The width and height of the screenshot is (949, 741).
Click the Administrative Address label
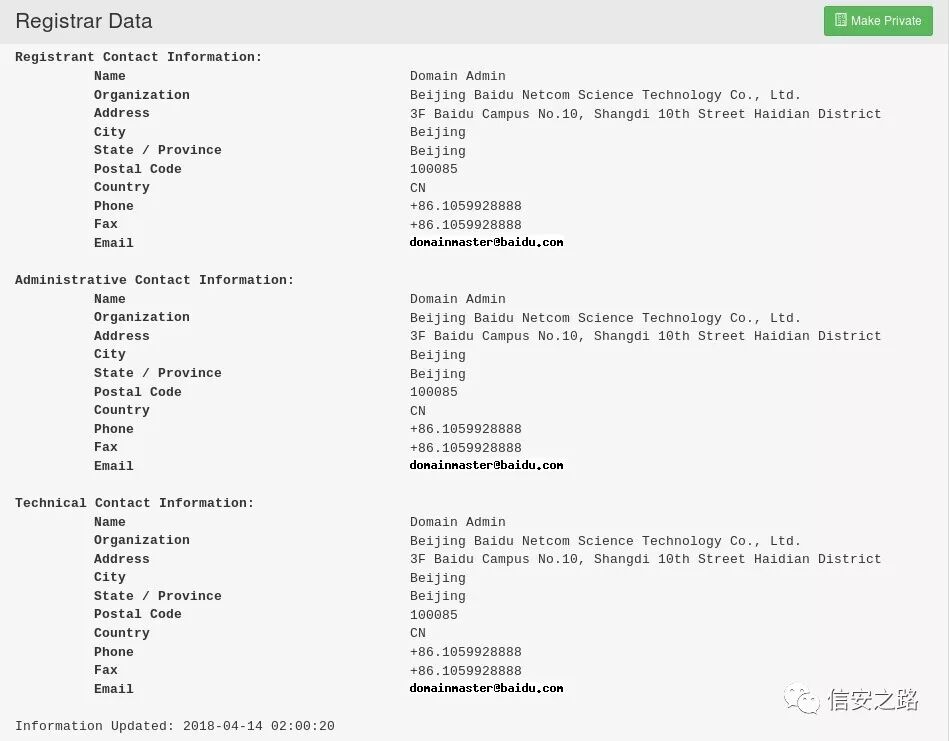[x=121, y=336]
